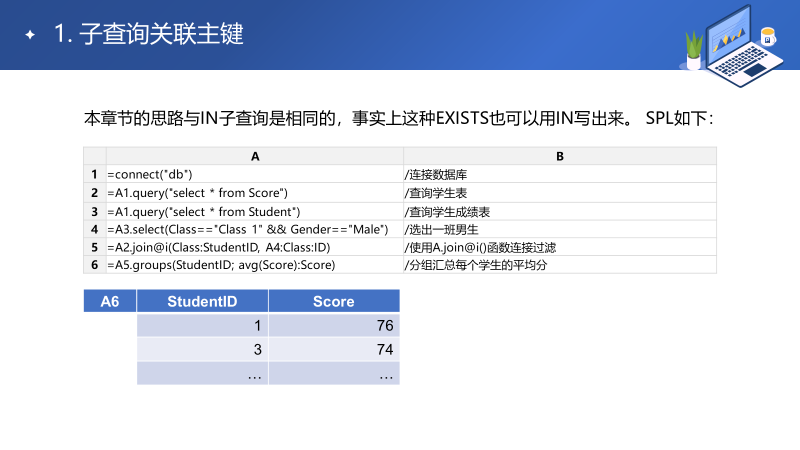Select column header A in the SPL grid

255,156
